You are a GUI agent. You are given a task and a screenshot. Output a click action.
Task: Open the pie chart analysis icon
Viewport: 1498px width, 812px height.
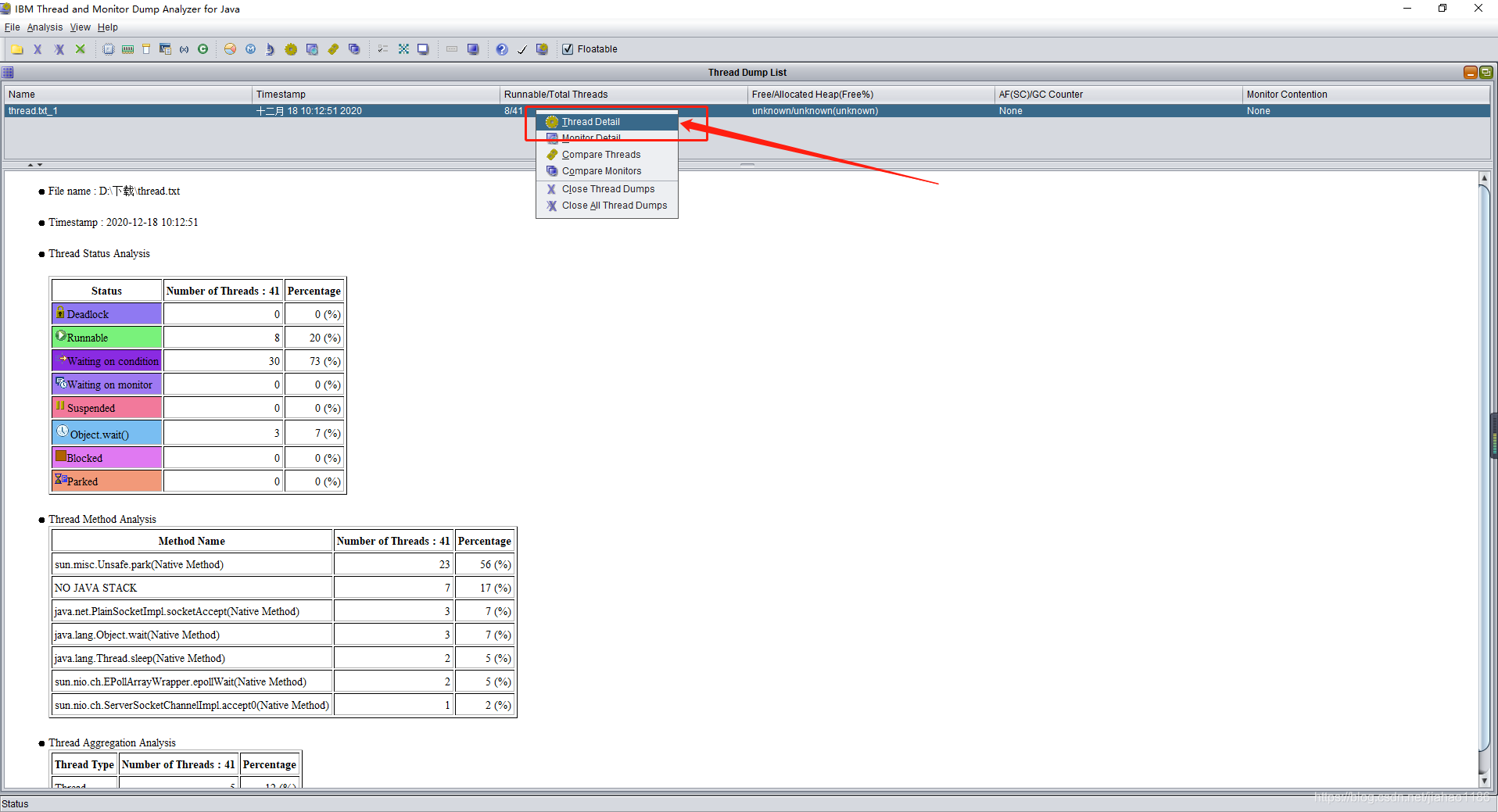[x=230, y=49]
